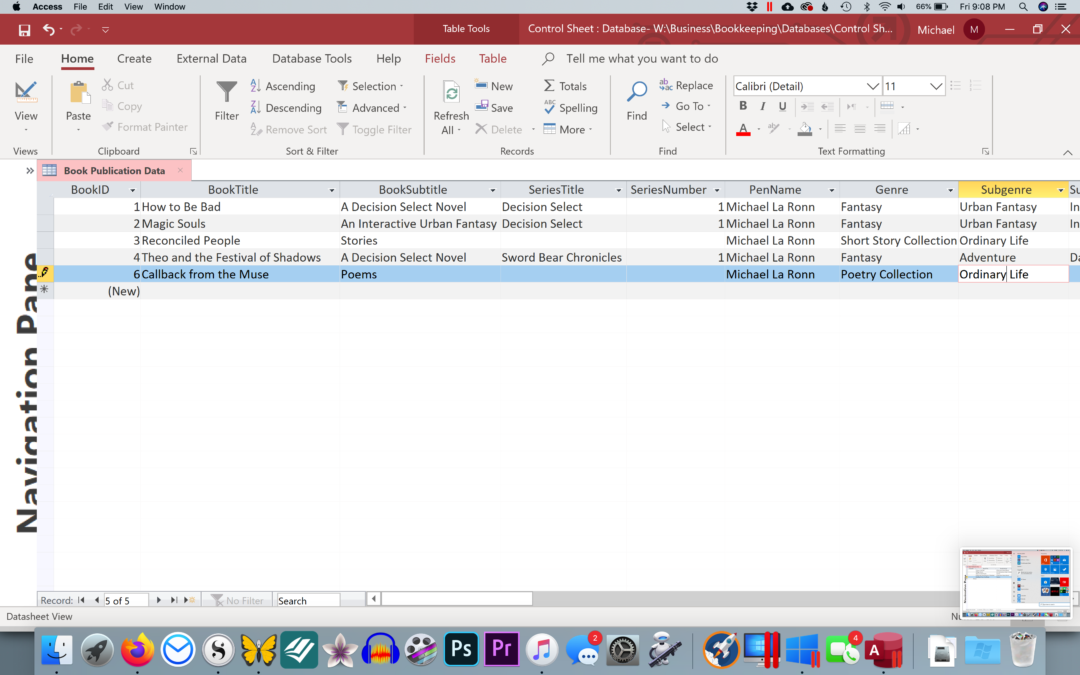The image size is (1080, 675).
Task: Open the Advanced filter dropdown
Action: tap(372, 107)
